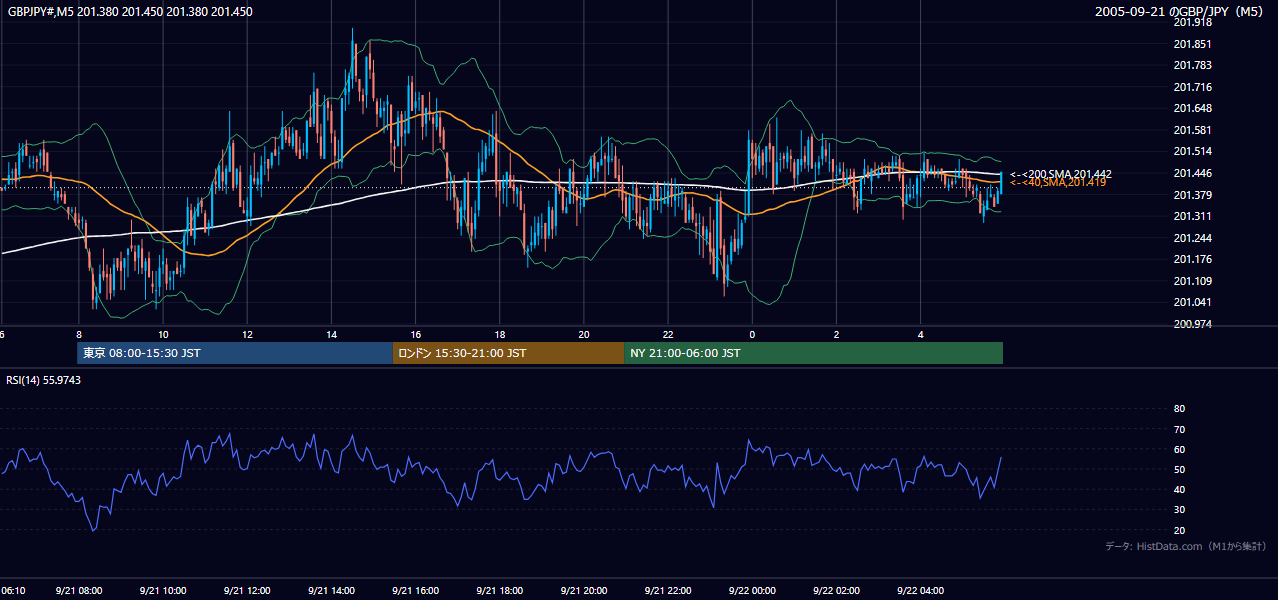1278x600 pixels.
Task: Click RSI scale level 20
Action: coord(1179,530)
